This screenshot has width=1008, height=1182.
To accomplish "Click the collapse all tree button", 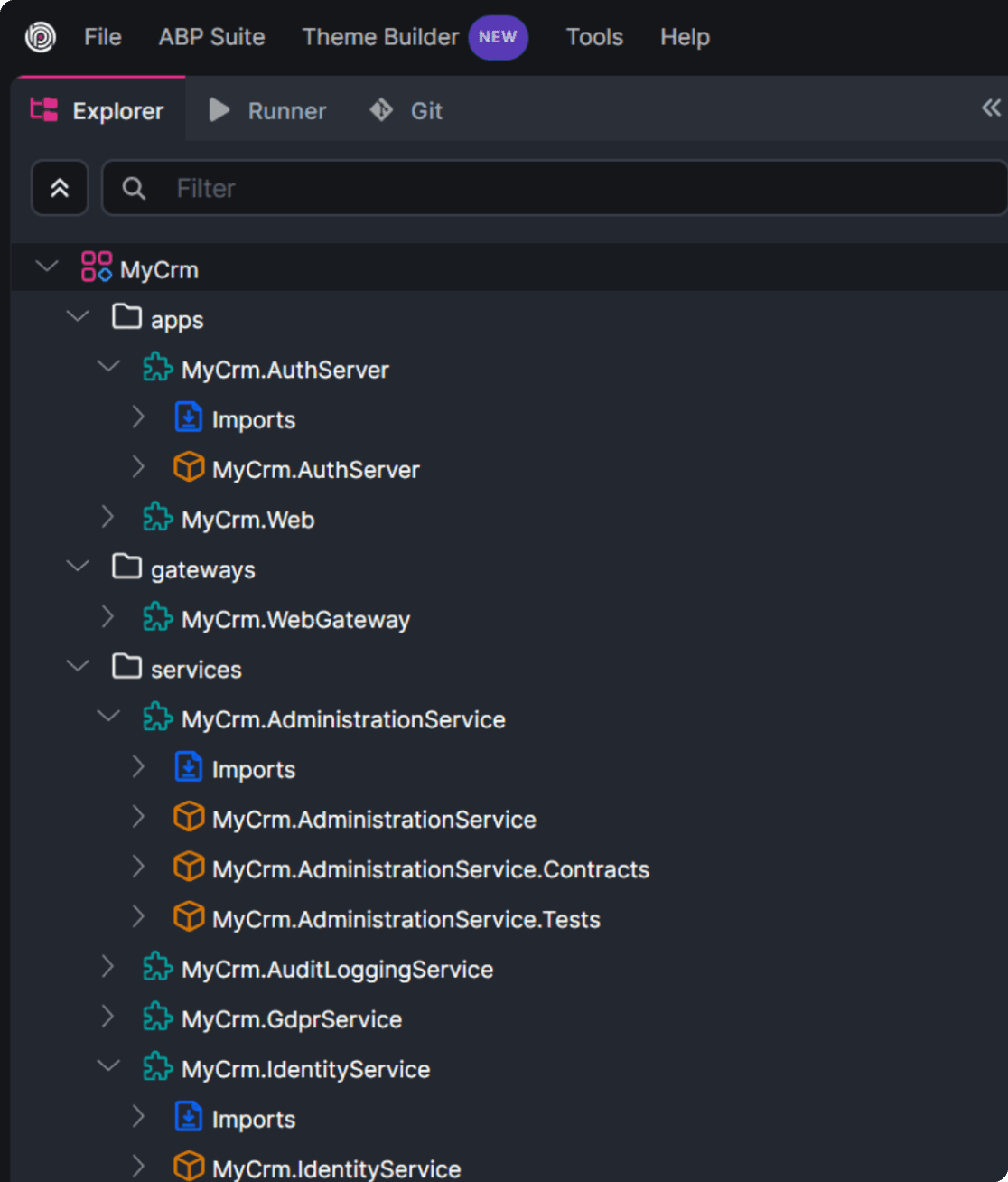I will pyautogui.click(x=60, y=188).
